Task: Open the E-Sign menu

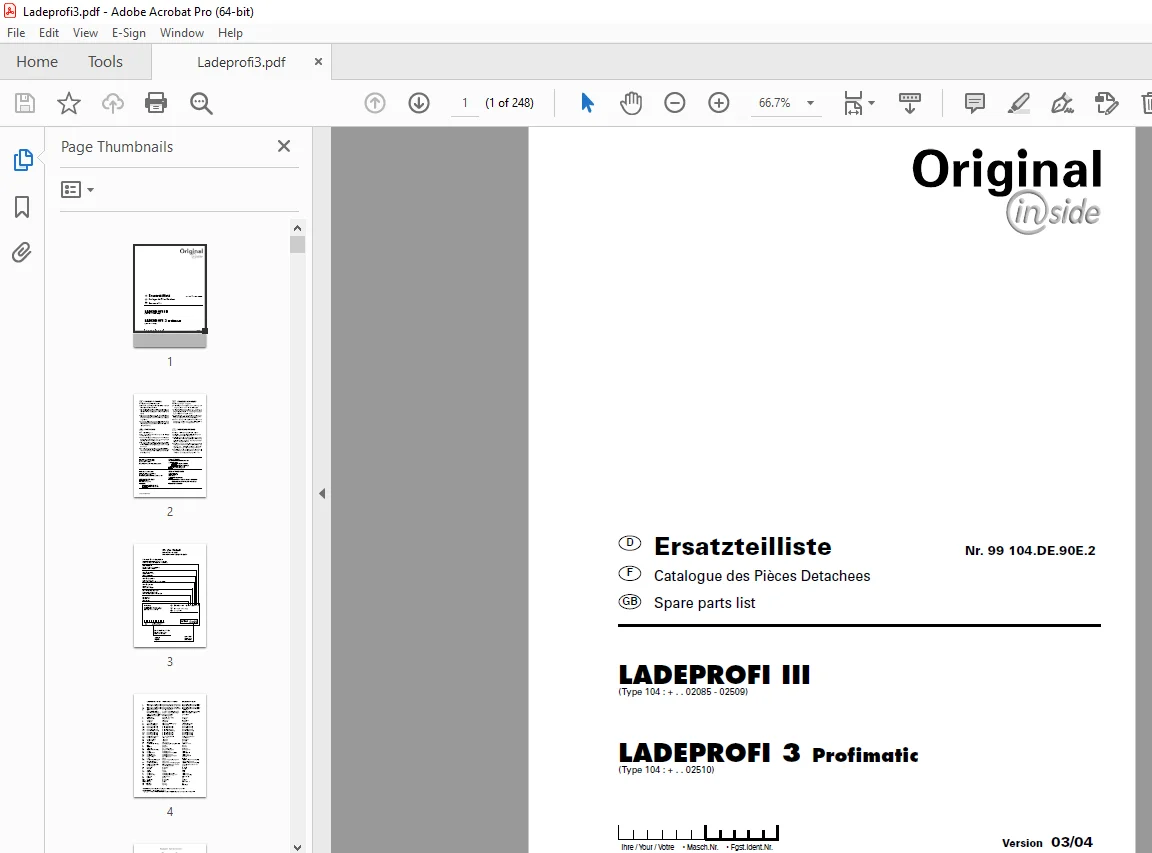Action: [x=129, y=33]
